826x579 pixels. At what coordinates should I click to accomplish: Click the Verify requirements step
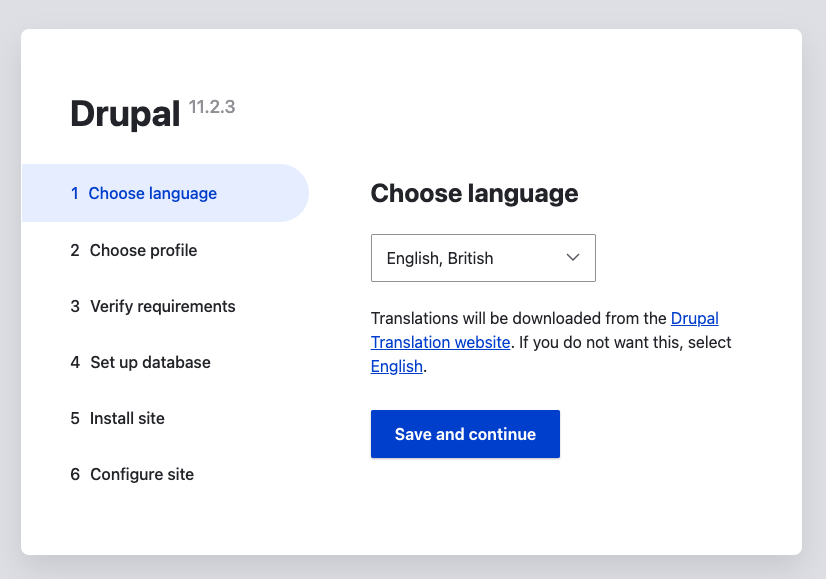[x=162, y=306]
